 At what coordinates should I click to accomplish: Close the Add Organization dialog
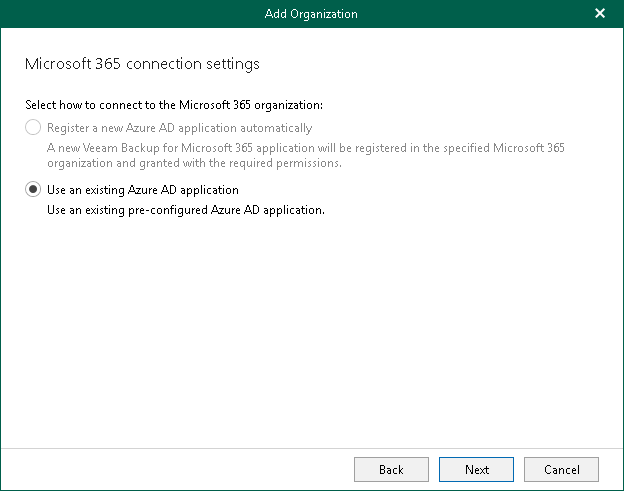[x=599, y=14]
